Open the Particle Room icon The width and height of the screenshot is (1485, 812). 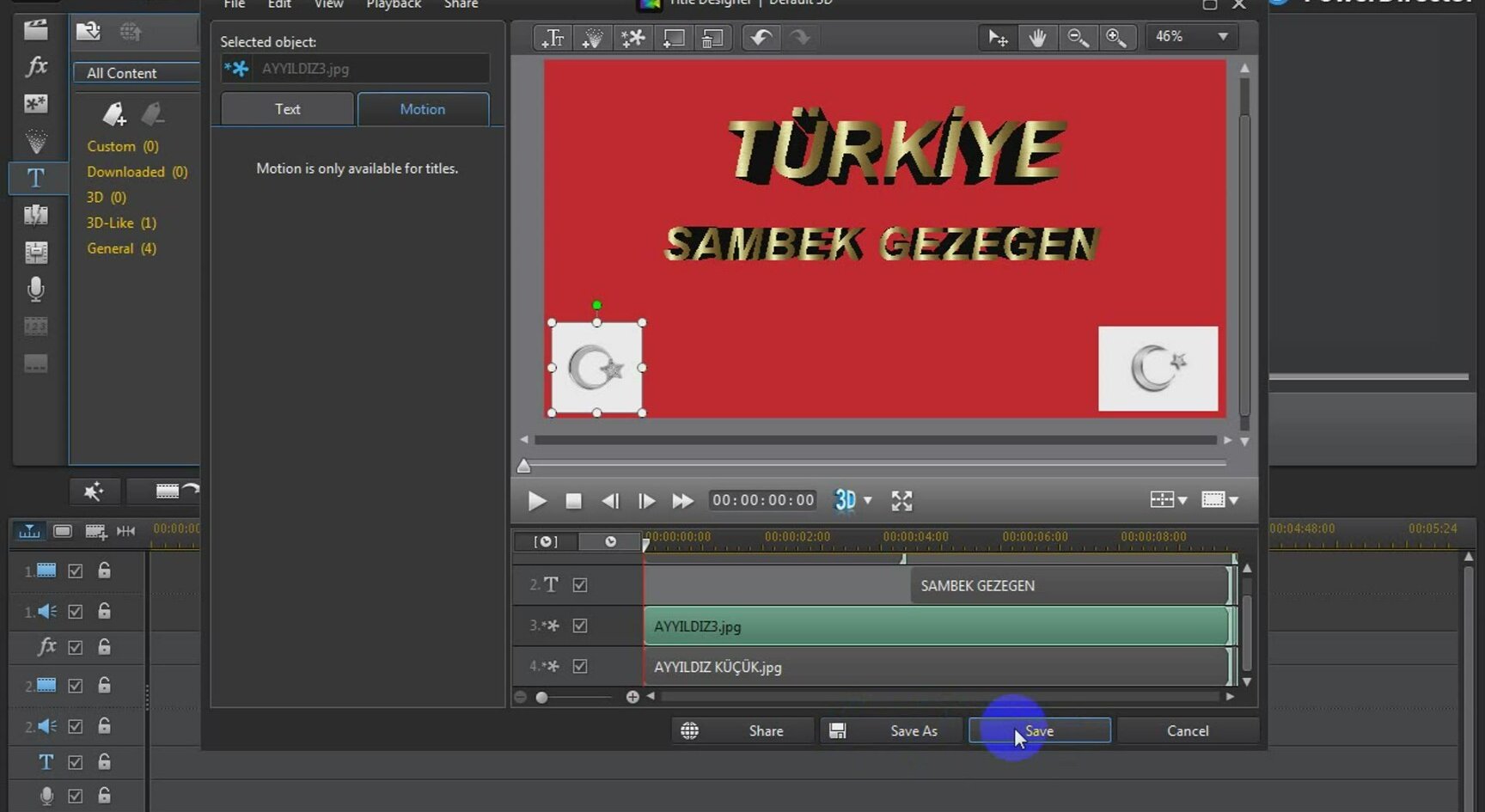tap(36, 141)
